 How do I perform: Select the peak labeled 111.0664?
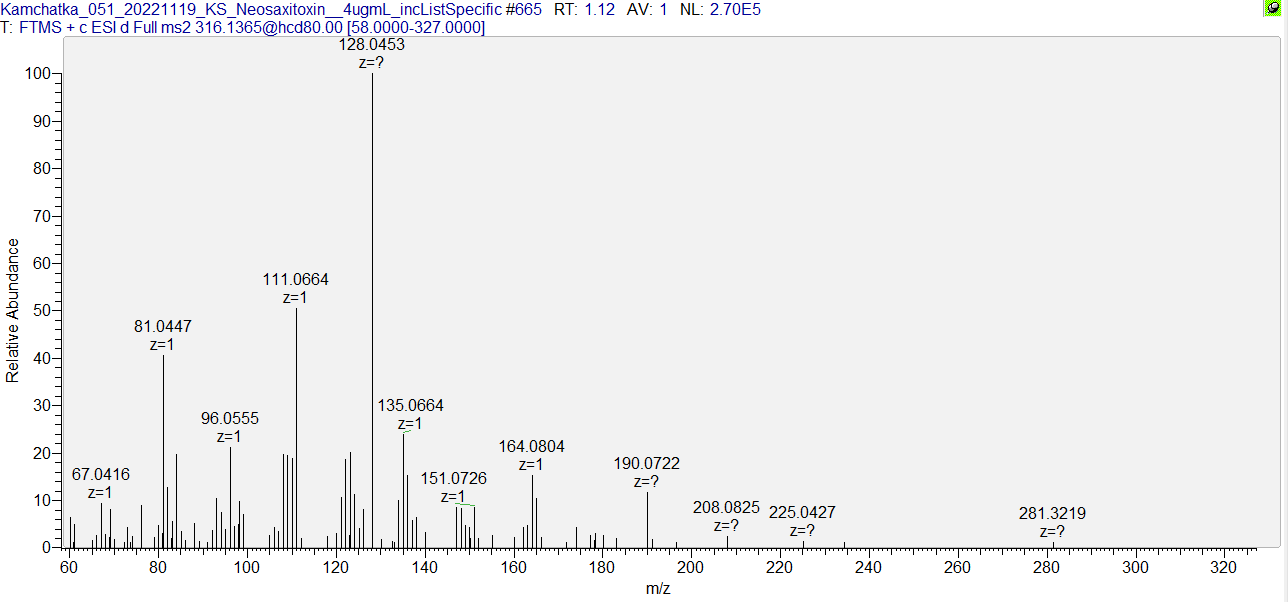coord(295,280)
